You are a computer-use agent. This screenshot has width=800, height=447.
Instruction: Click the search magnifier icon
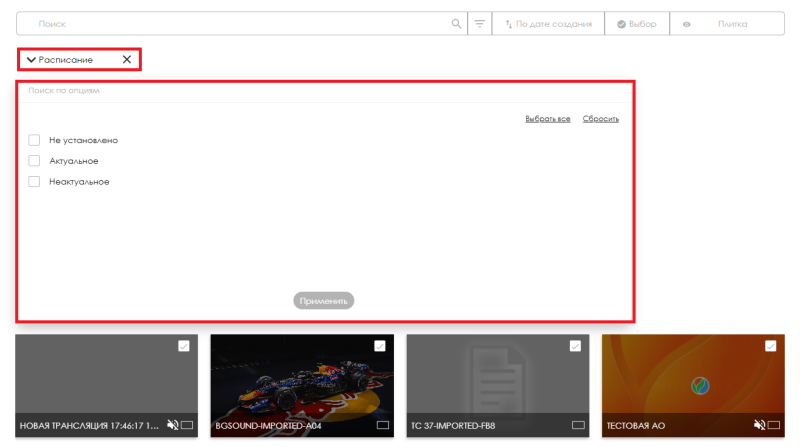pyautogui.click(x=456, y=24)
